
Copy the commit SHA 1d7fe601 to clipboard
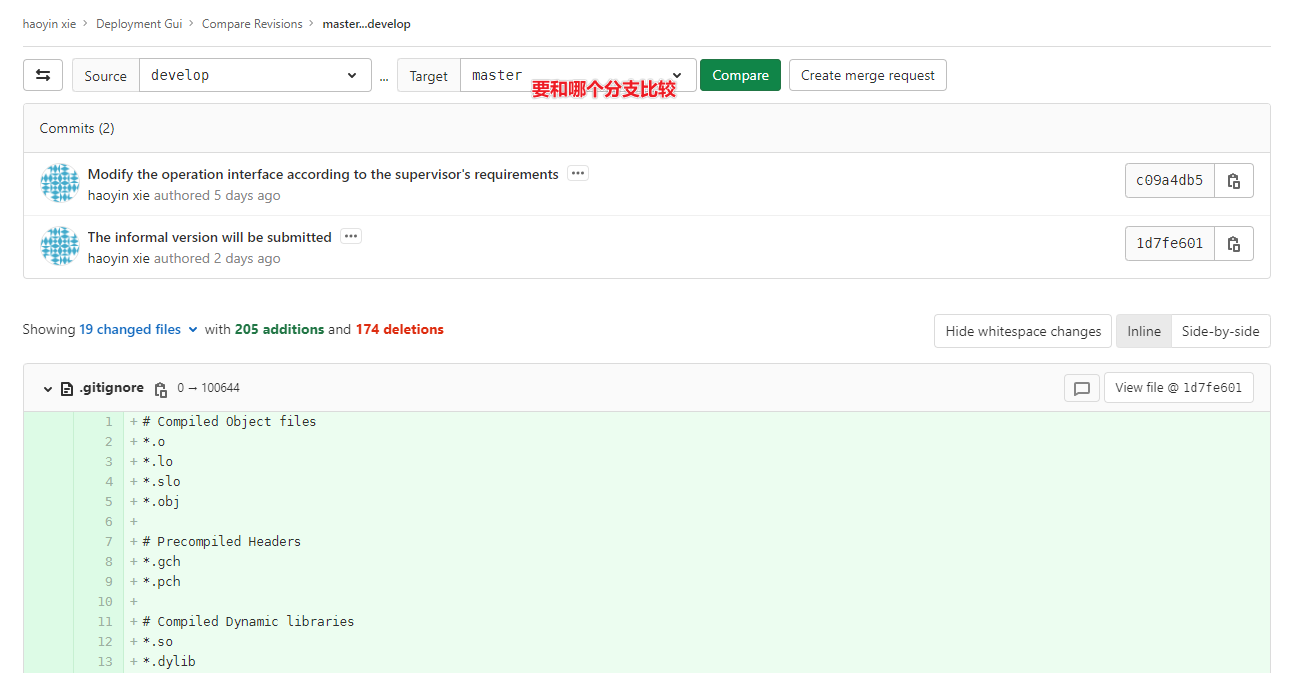pos(1233,243)
